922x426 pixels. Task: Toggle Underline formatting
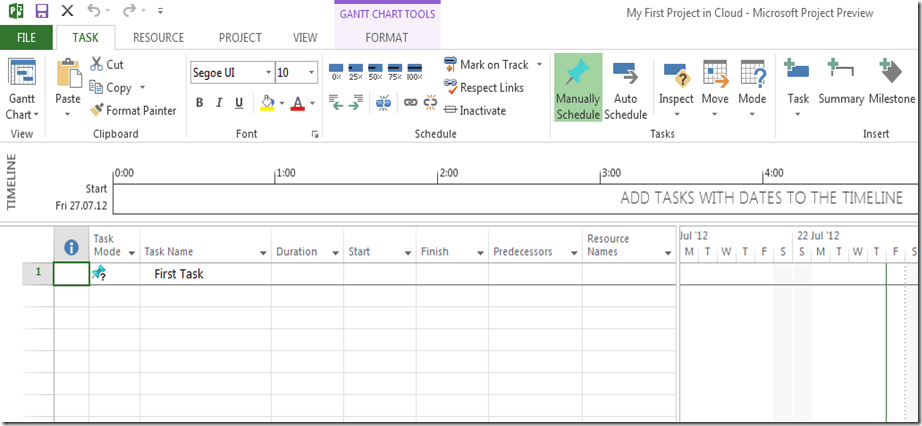[x=238, y=103]
